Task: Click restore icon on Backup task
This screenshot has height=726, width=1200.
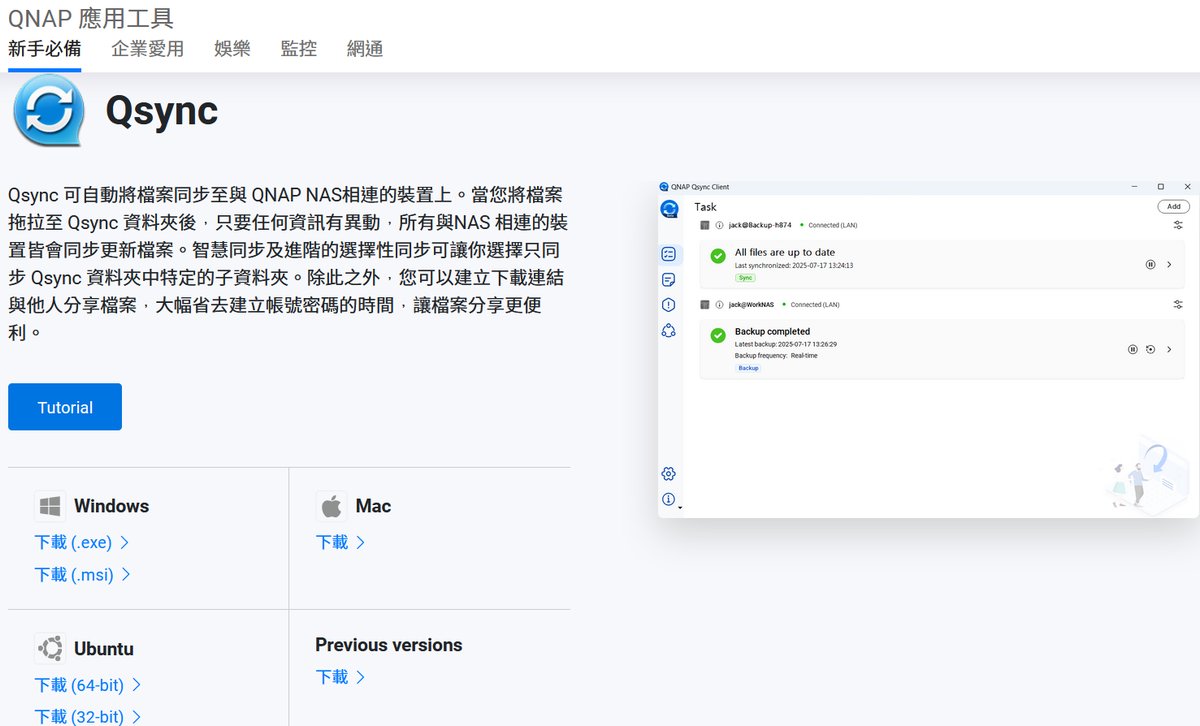Action: pyautogui.click(x=1151, y=349)
